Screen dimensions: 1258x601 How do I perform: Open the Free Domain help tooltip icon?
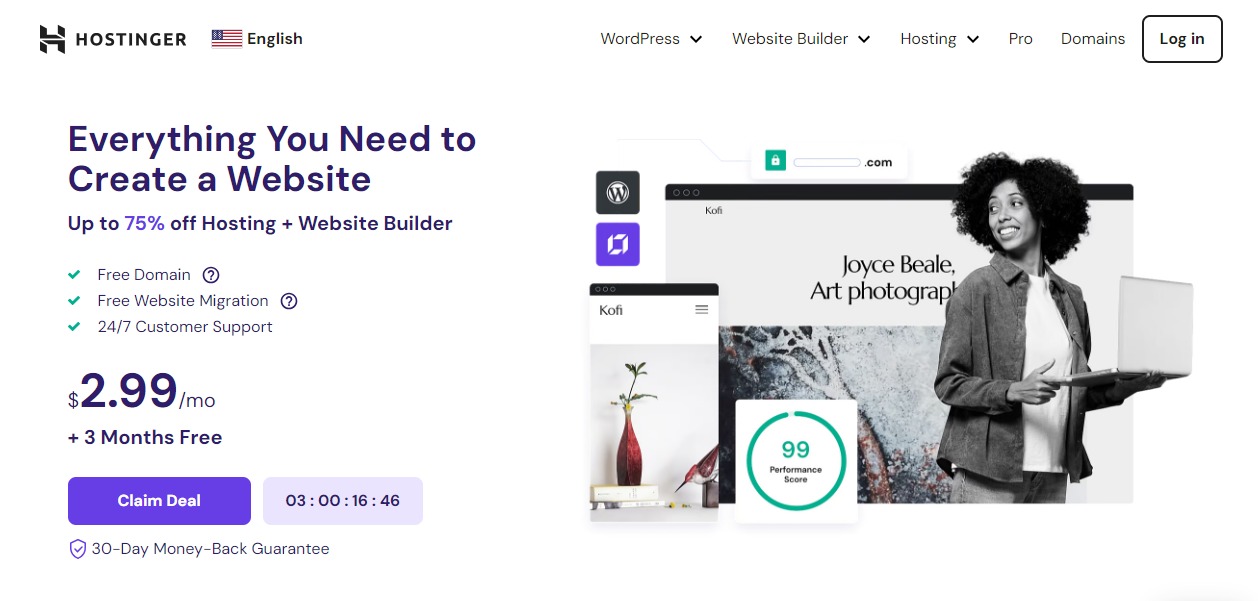pos(211,275)
